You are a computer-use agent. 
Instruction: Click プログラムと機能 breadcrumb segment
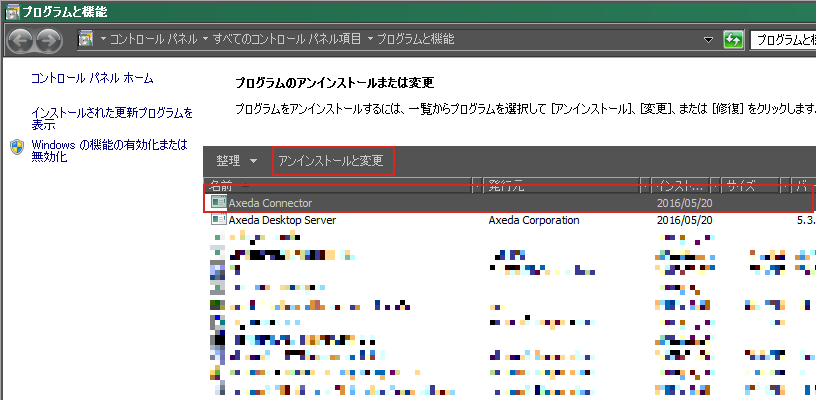[x=415, y=39]
